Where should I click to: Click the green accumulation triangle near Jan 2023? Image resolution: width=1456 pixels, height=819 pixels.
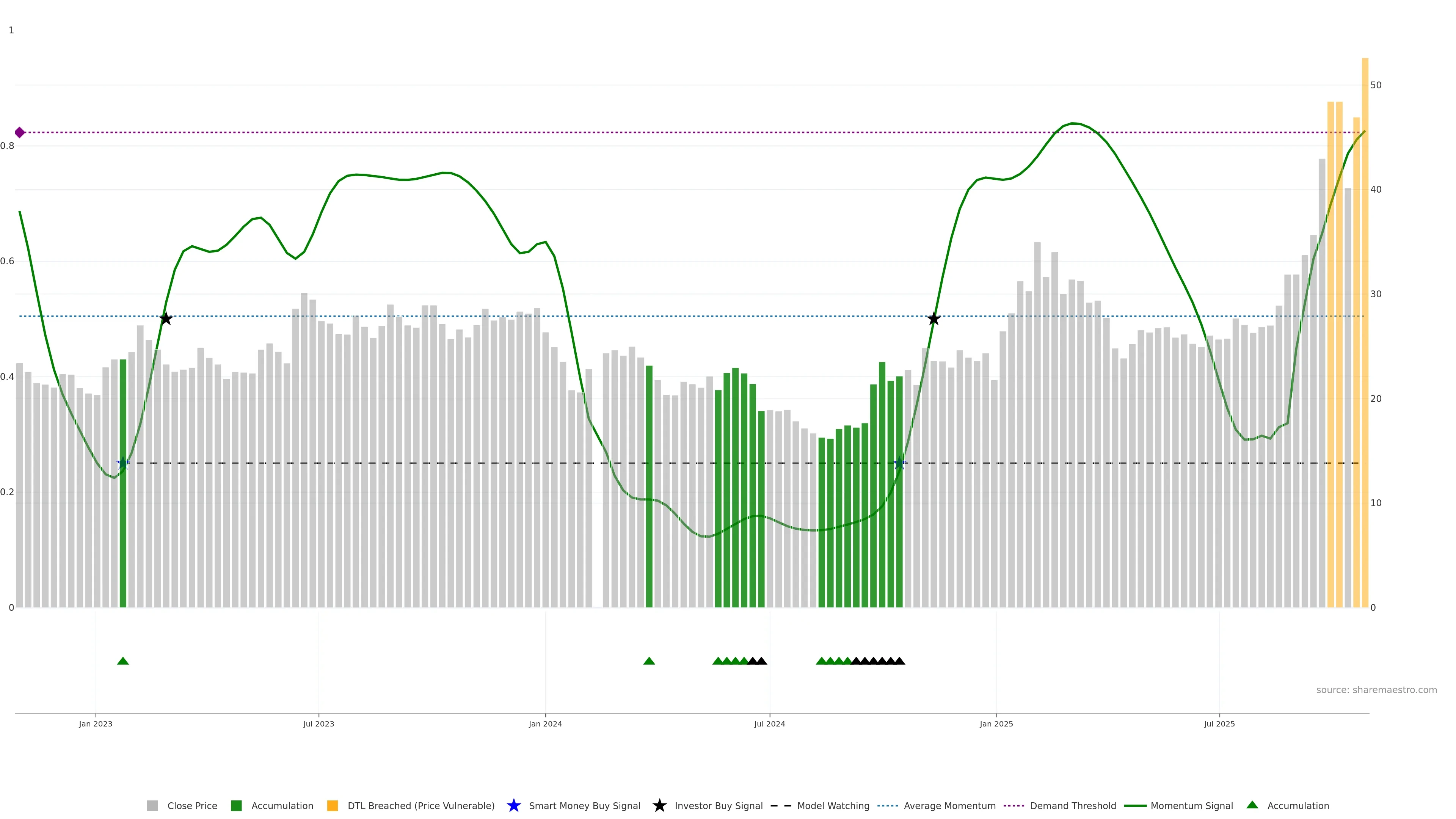[122, 661]
